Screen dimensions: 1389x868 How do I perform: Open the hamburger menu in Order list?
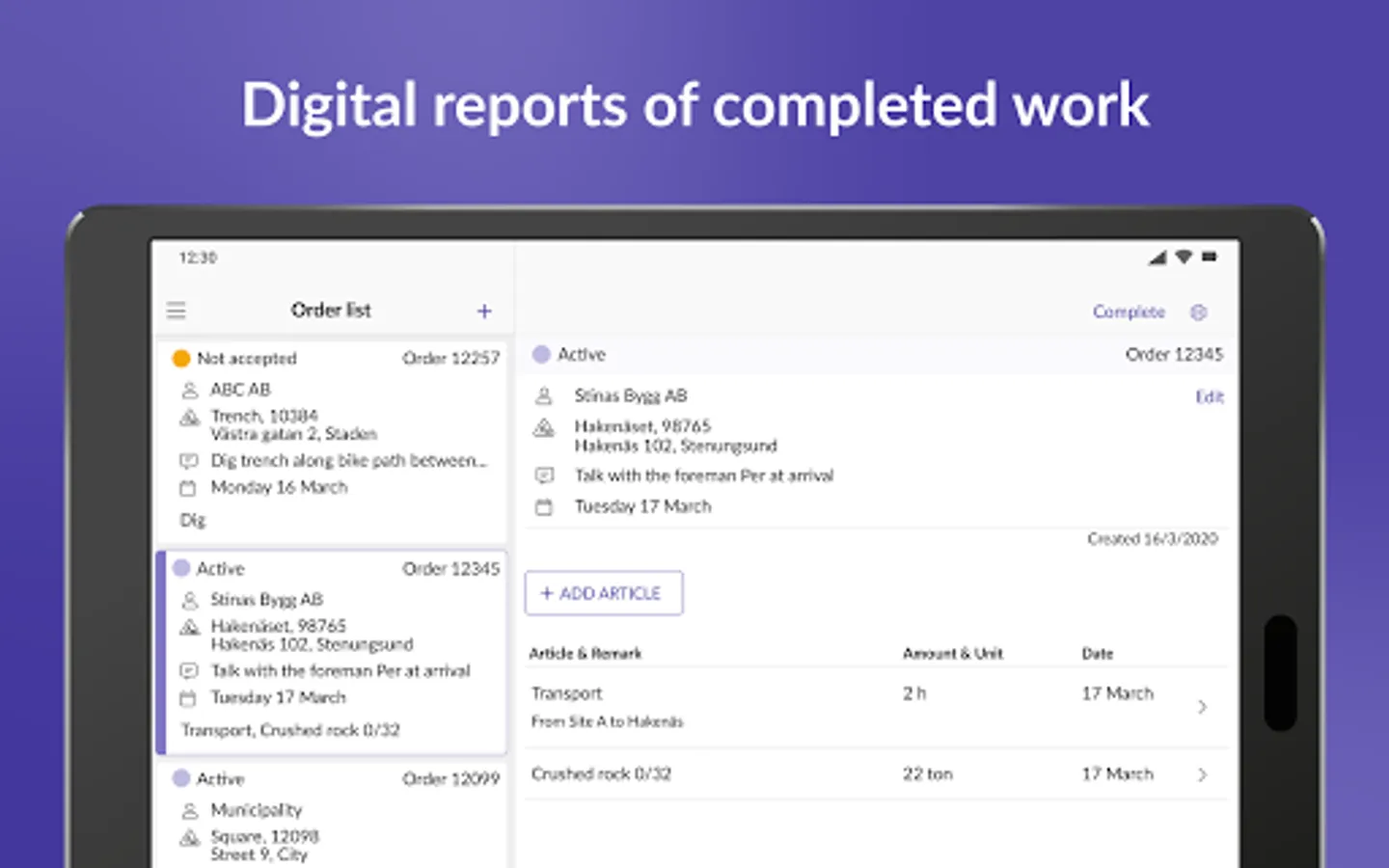tap(176, 311)
